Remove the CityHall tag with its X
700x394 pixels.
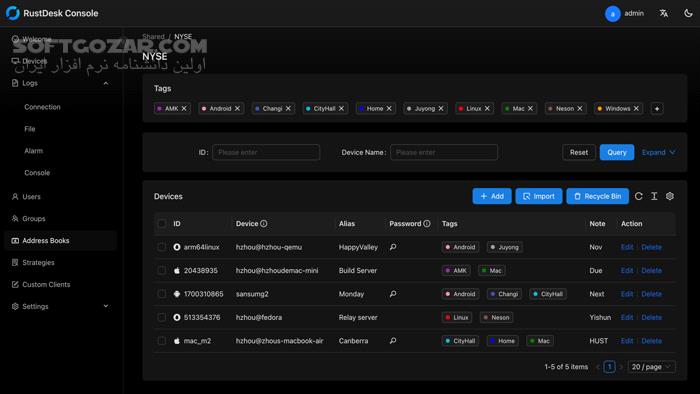(341, 108)
